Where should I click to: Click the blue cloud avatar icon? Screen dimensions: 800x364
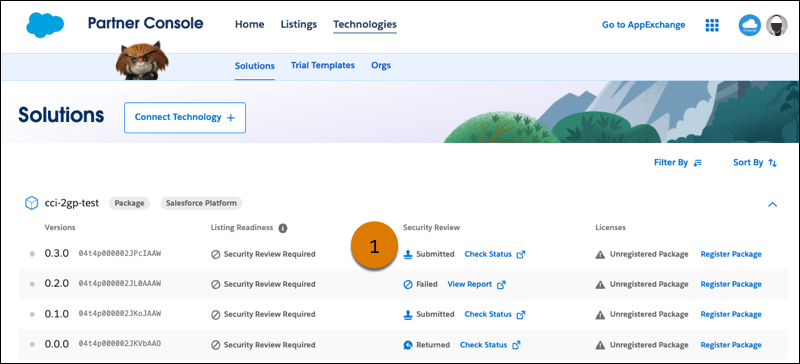pos(749,25)
